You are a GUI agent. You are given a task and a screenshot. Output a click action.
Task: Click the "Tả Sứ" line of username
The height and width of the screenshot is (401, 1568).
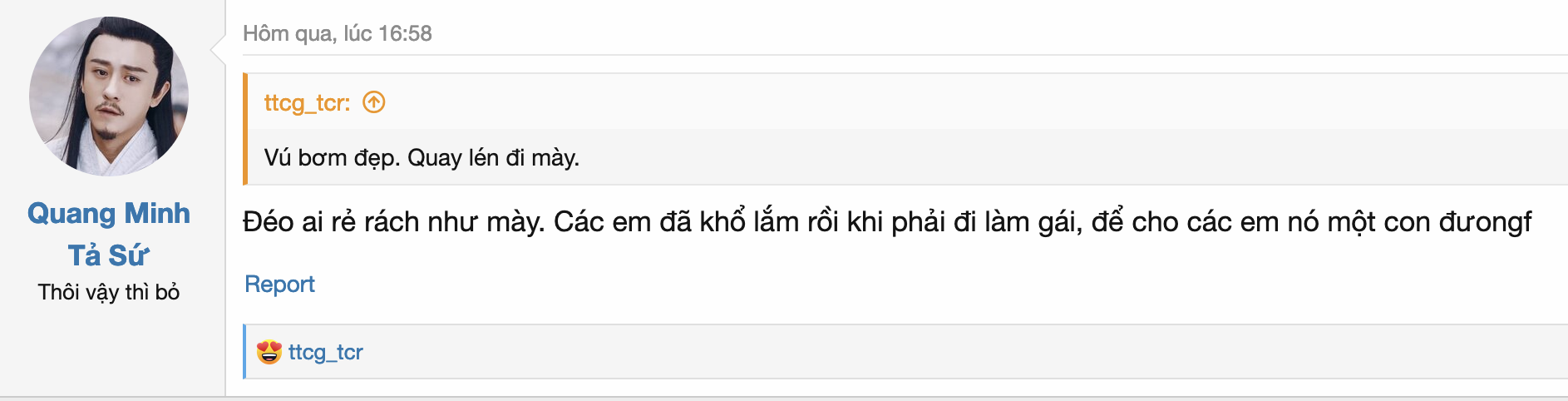109,255
